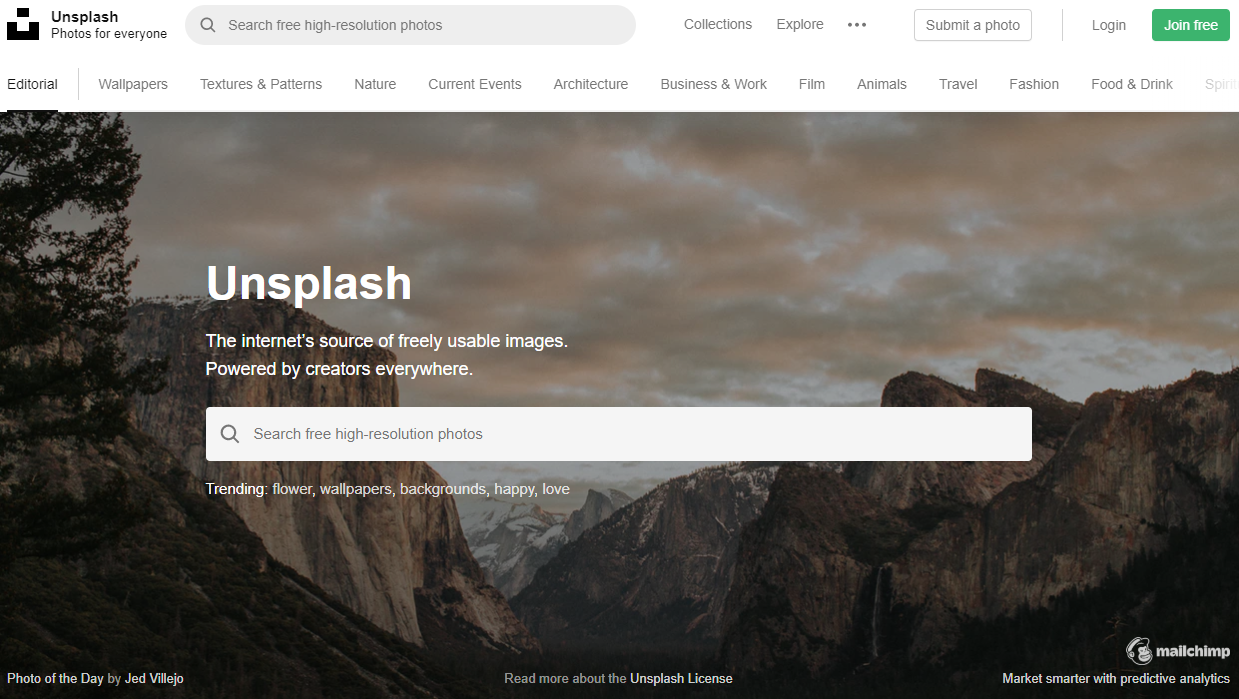Focus the header photo search field

pos(410,25)
